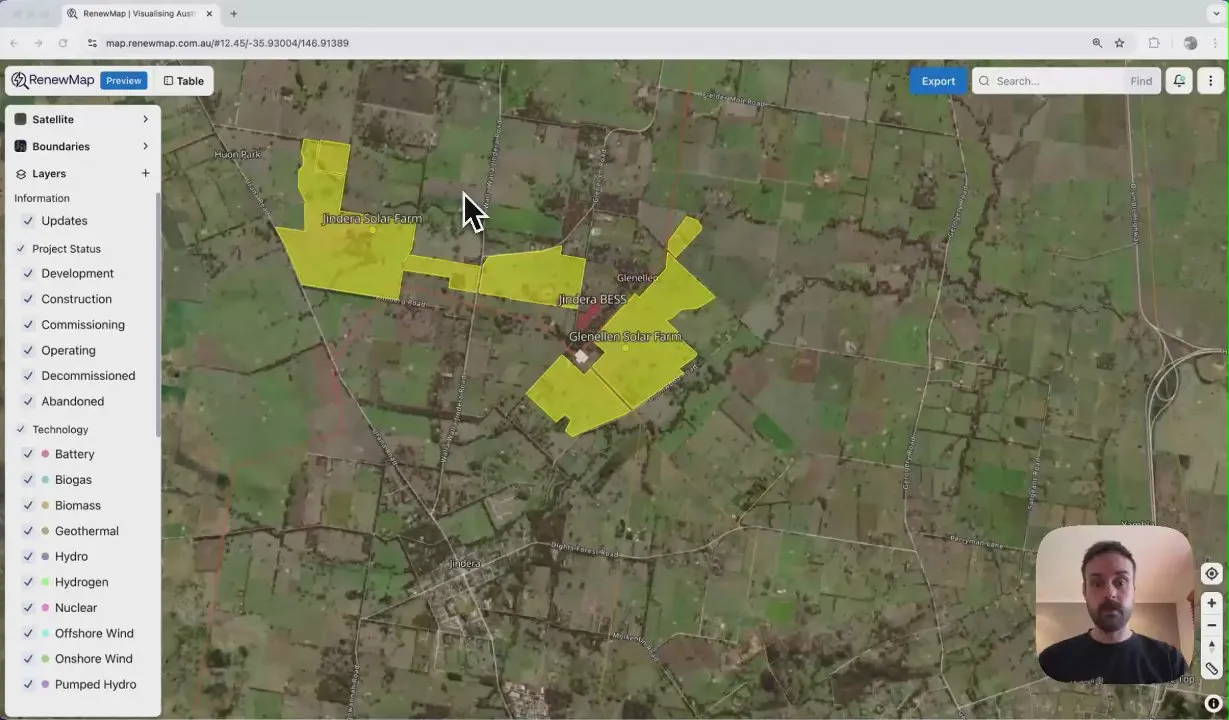The height and width of the screenshot is (720, 1229).
Task: Reset map bearing with the compass icon
Action: coord(1211,647)
